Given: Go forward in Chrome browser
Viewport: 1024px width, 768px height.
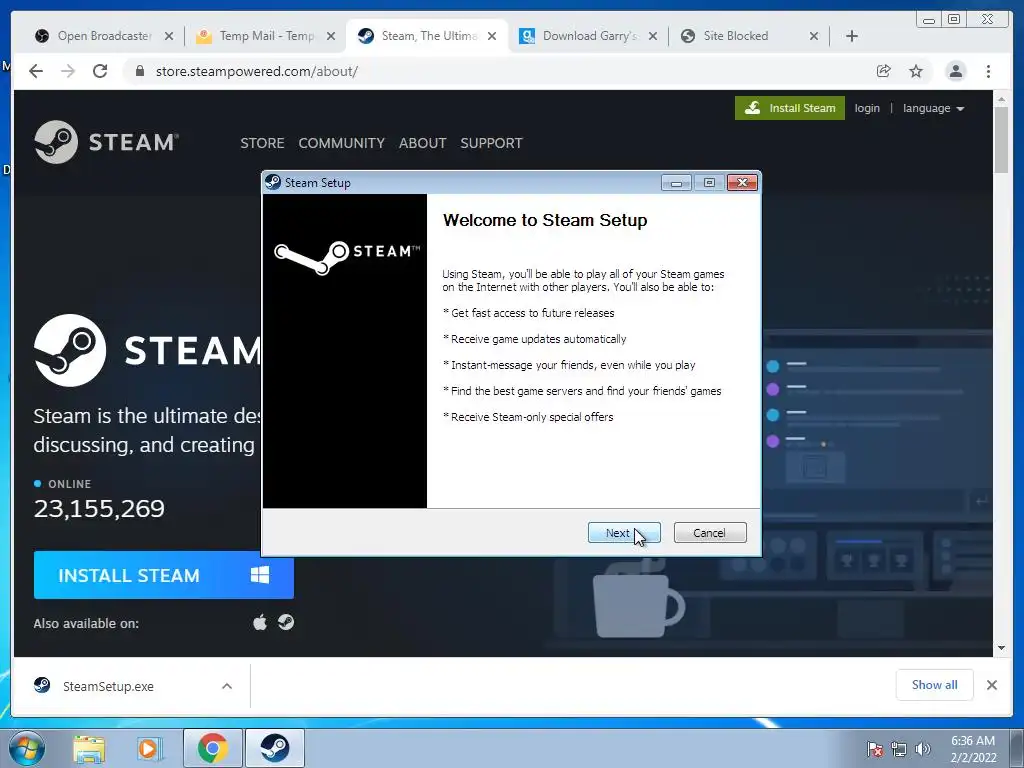Looking at the screenshot, I should pos(68,71).
